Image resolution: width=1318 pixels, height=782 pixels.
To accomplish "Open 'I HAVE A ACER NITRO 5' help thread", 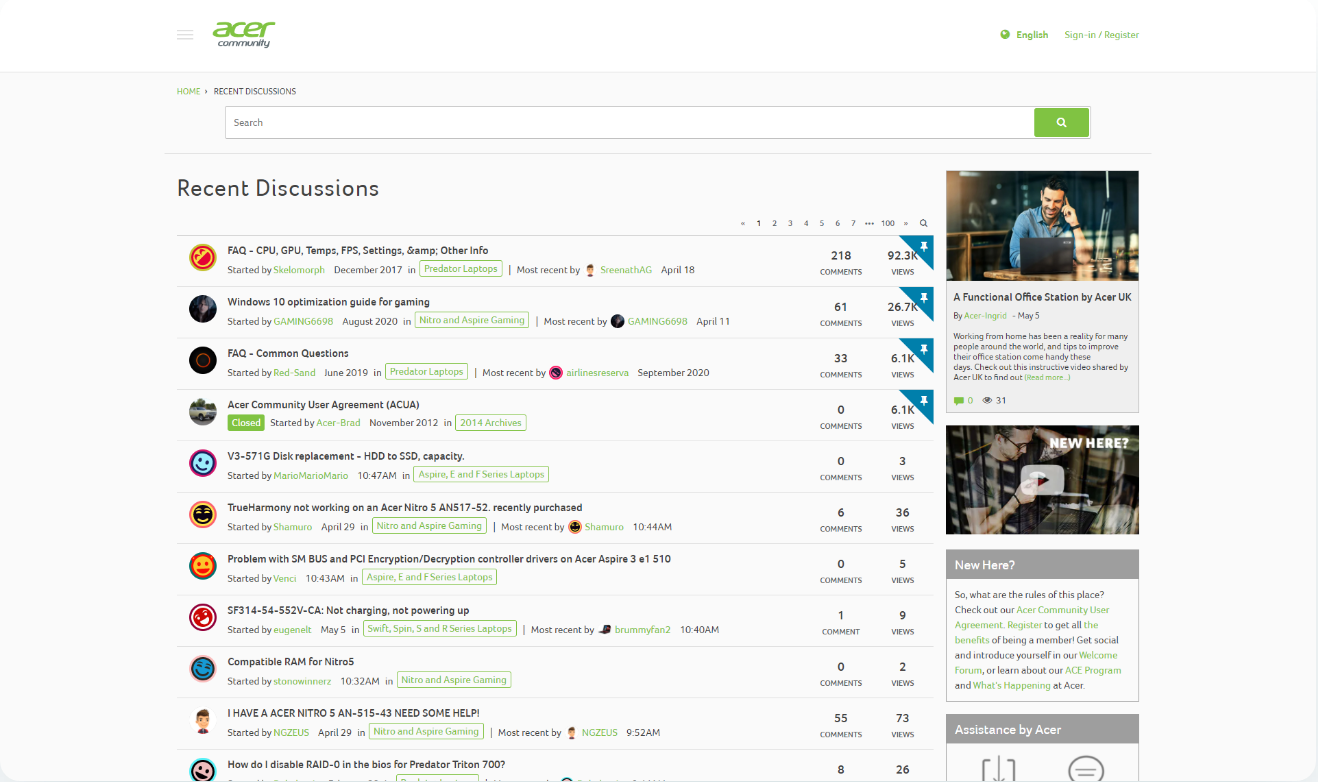I will point(353,713).
